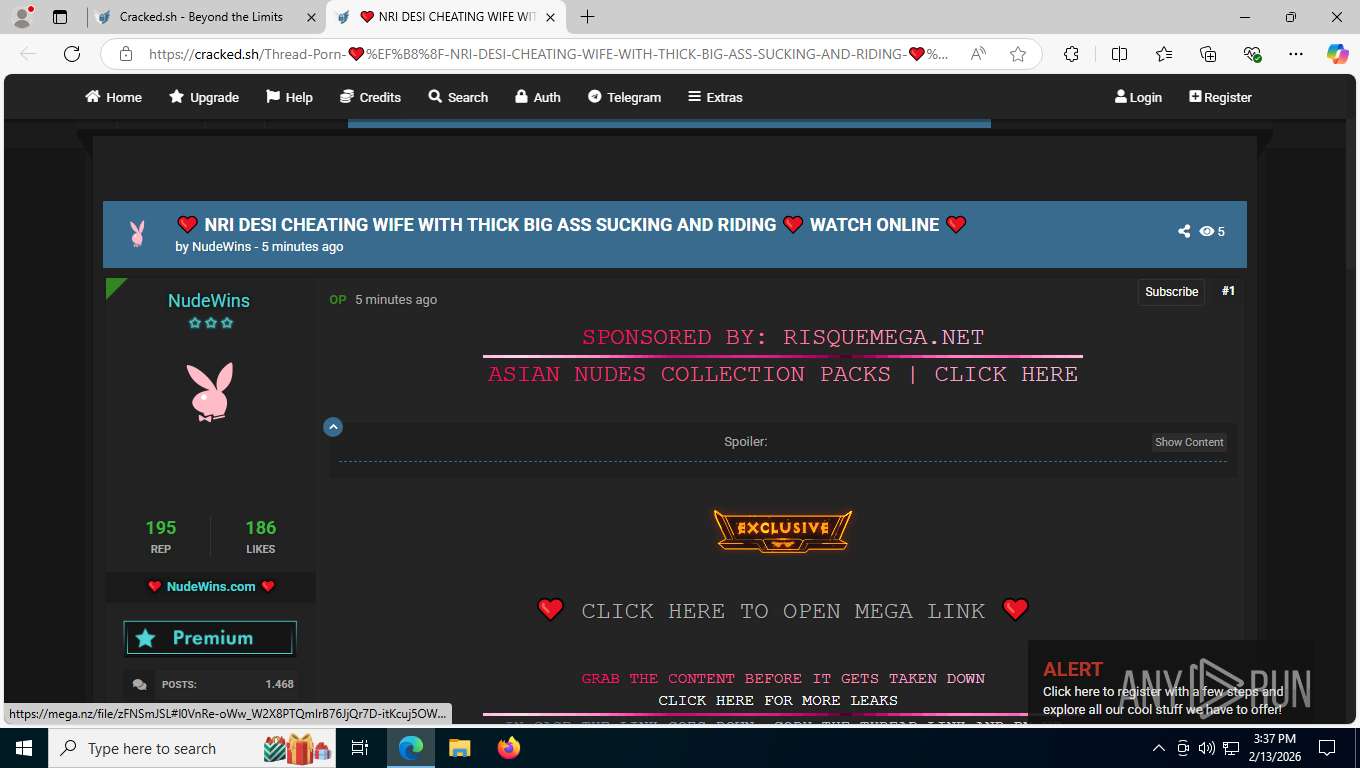1360x768 pixels.
Task: Click the Premium badge
Action: click(210, 638)
